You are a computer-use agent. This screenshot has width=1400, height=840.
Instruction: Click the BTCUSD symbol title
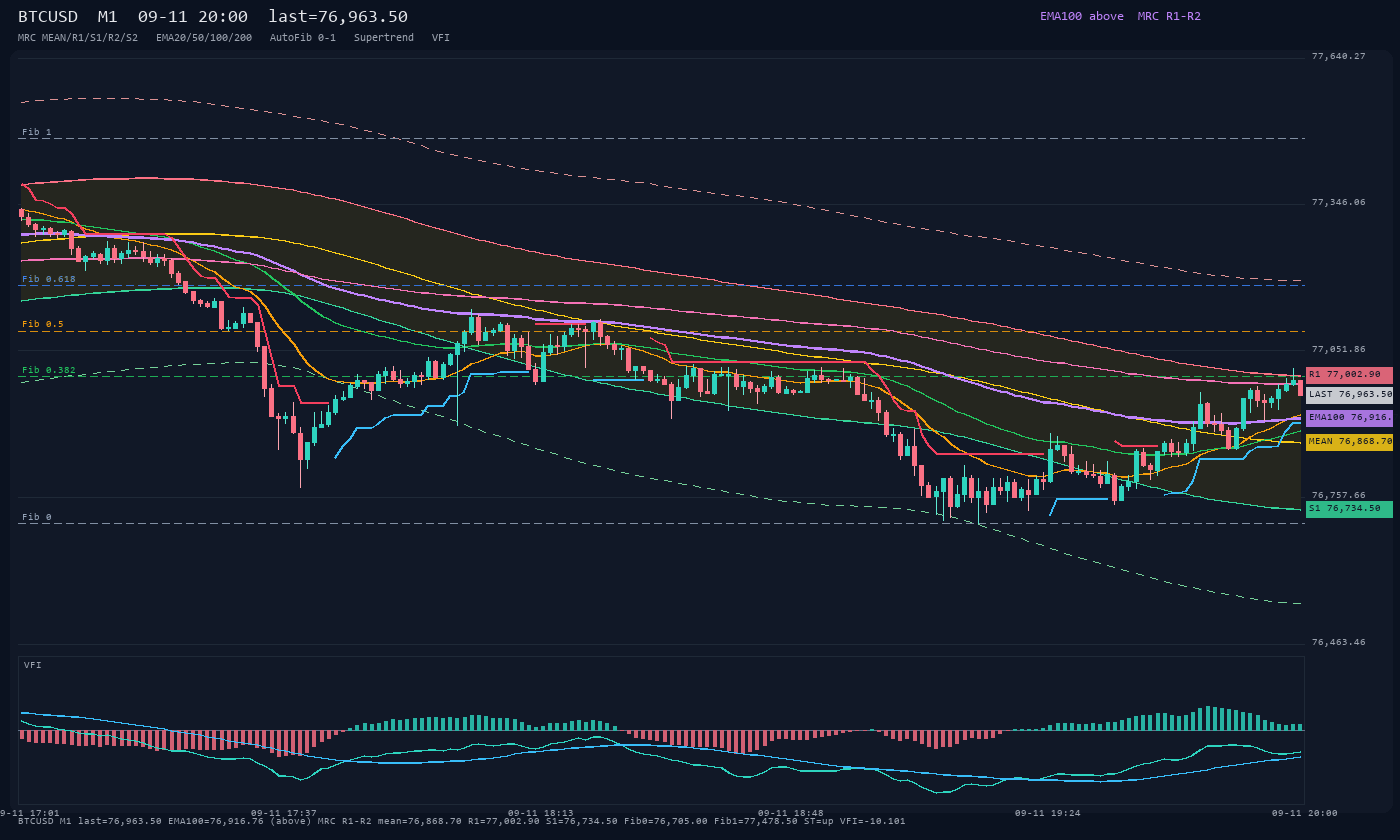tap(48, 16)
